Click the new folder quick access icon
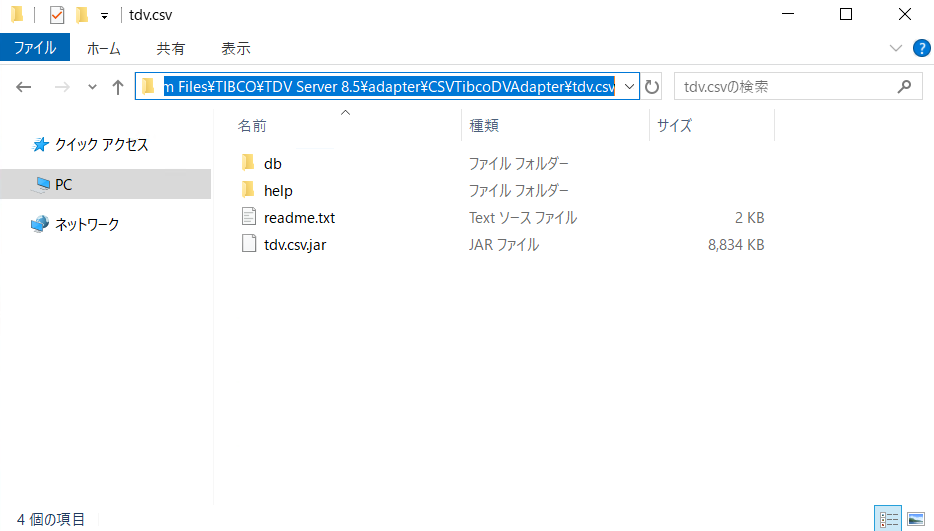This screenshot has width=934, height=531. [82, 14]
